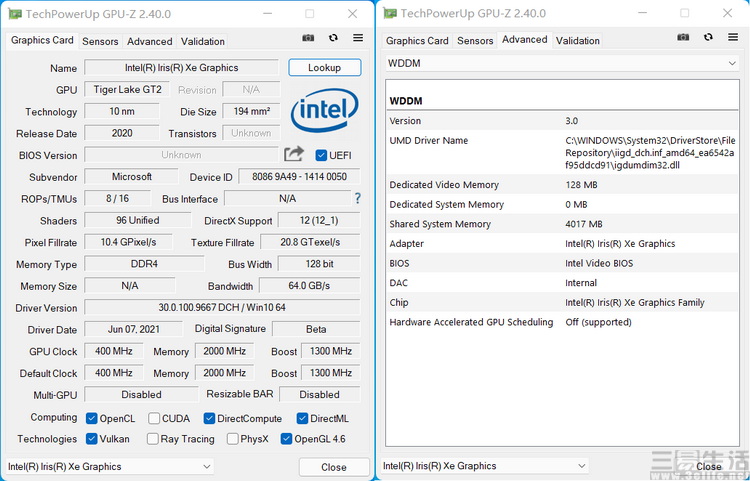Toggle the OpenCL checkbox
Image resolution: width=750 pixels, height=481 pixels.
[91, 418]
